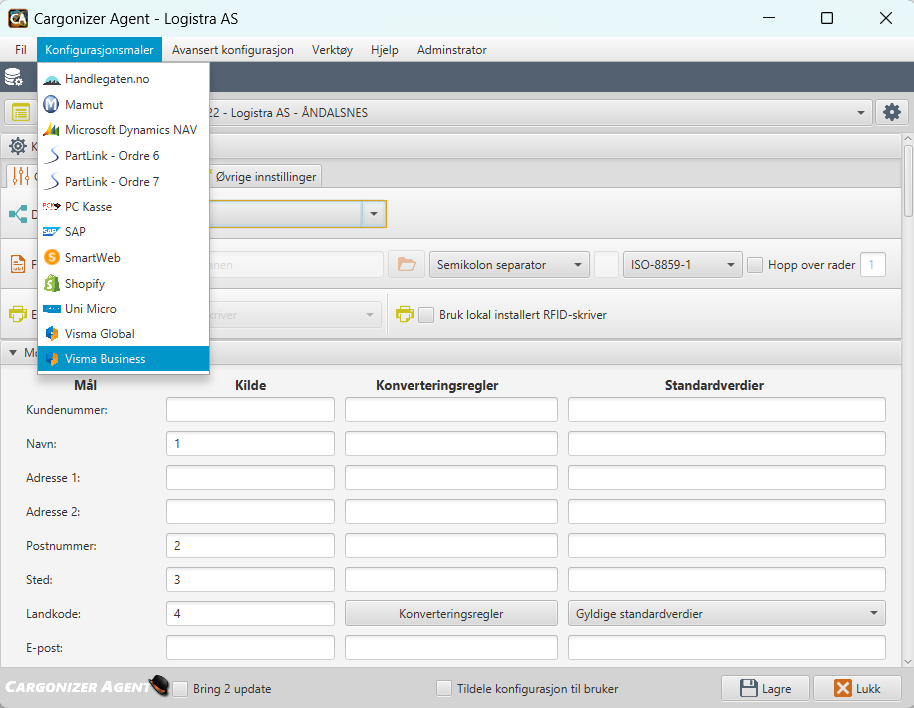The height and width of the screenshot is (708, 914).
Task: Click the printer icon beside the RFID option
Action: [404, 313]
